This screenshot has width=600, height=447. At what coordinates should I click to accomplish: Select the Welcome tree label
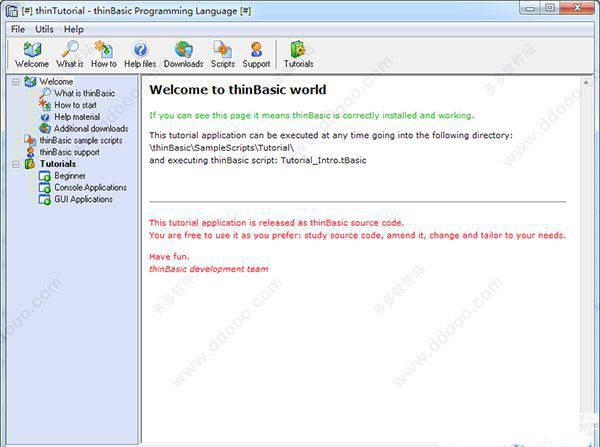tap(56, 82)
